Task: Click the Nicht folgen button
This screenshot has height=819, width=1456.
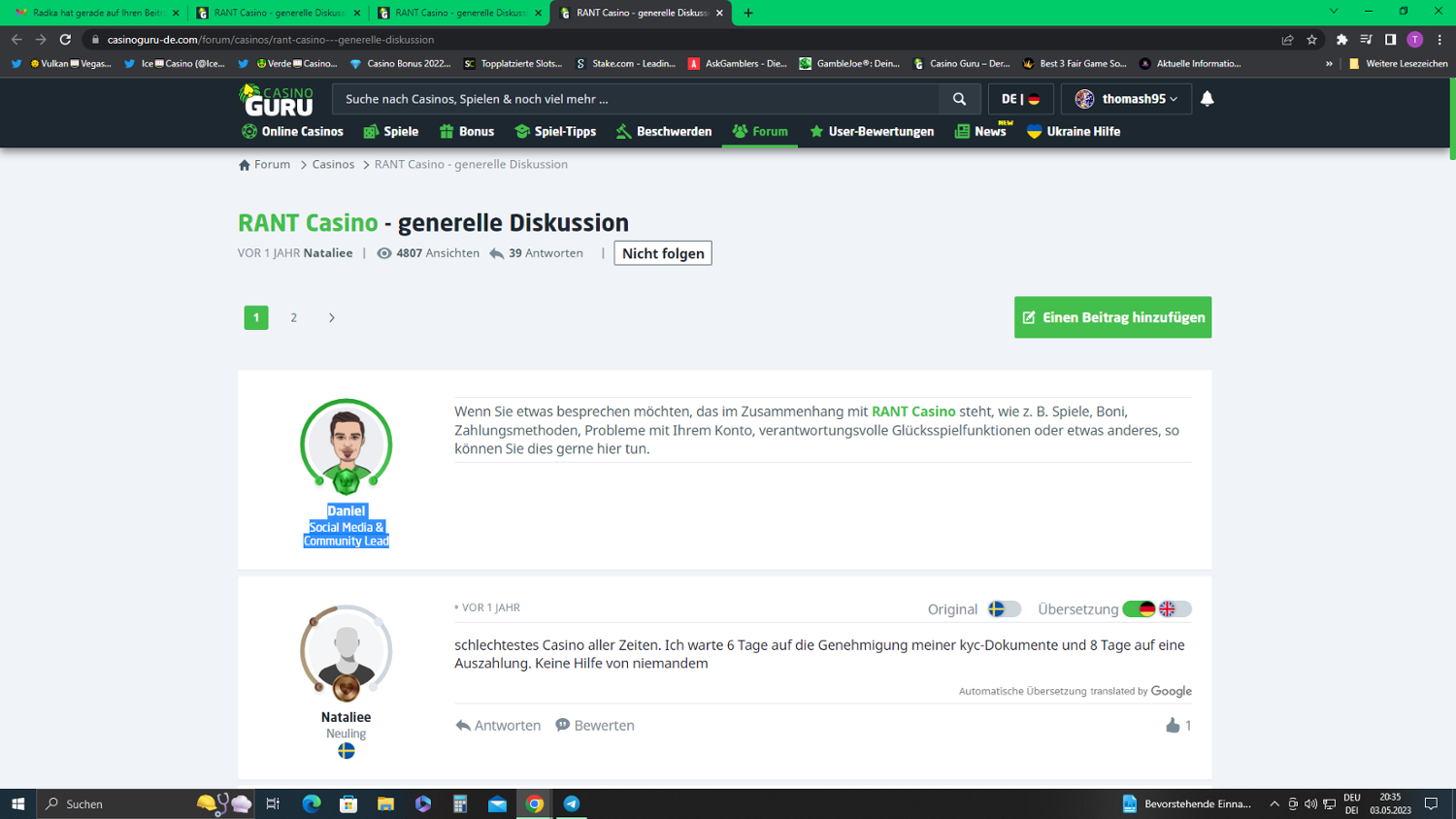Action: [663, 253]
